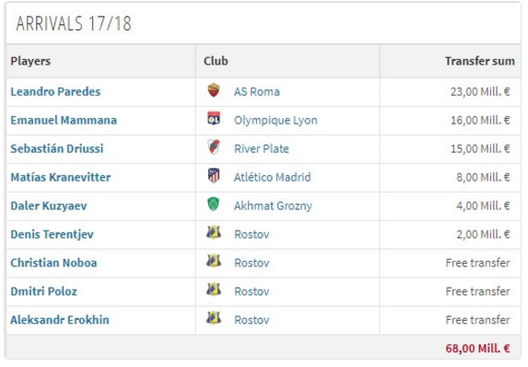Click the River Plate crest icon
The image size is (528, 367).
coord(213,147)
